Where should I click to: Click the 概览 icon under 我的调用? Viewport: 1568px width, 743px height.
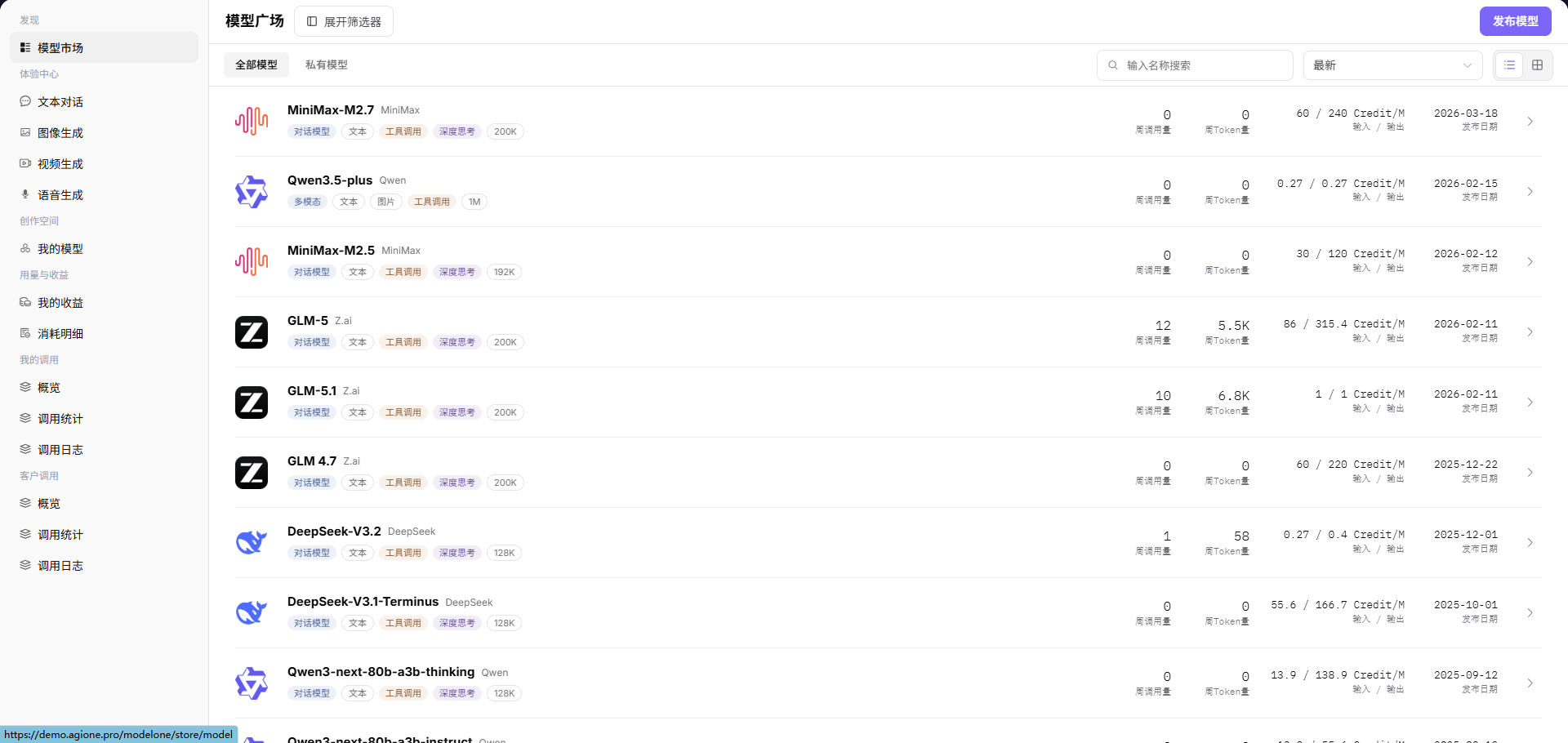[25, 387]
